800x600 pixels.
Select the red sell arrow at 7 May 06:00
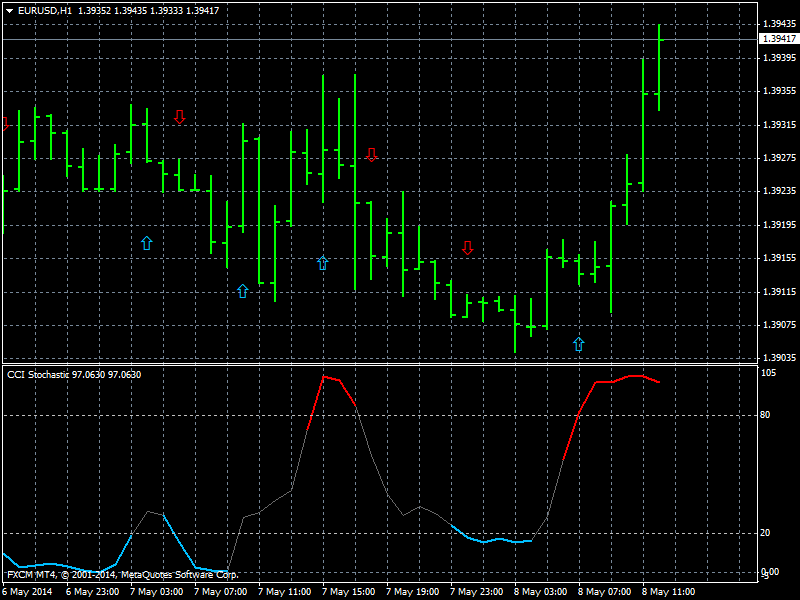pos(179,116)
